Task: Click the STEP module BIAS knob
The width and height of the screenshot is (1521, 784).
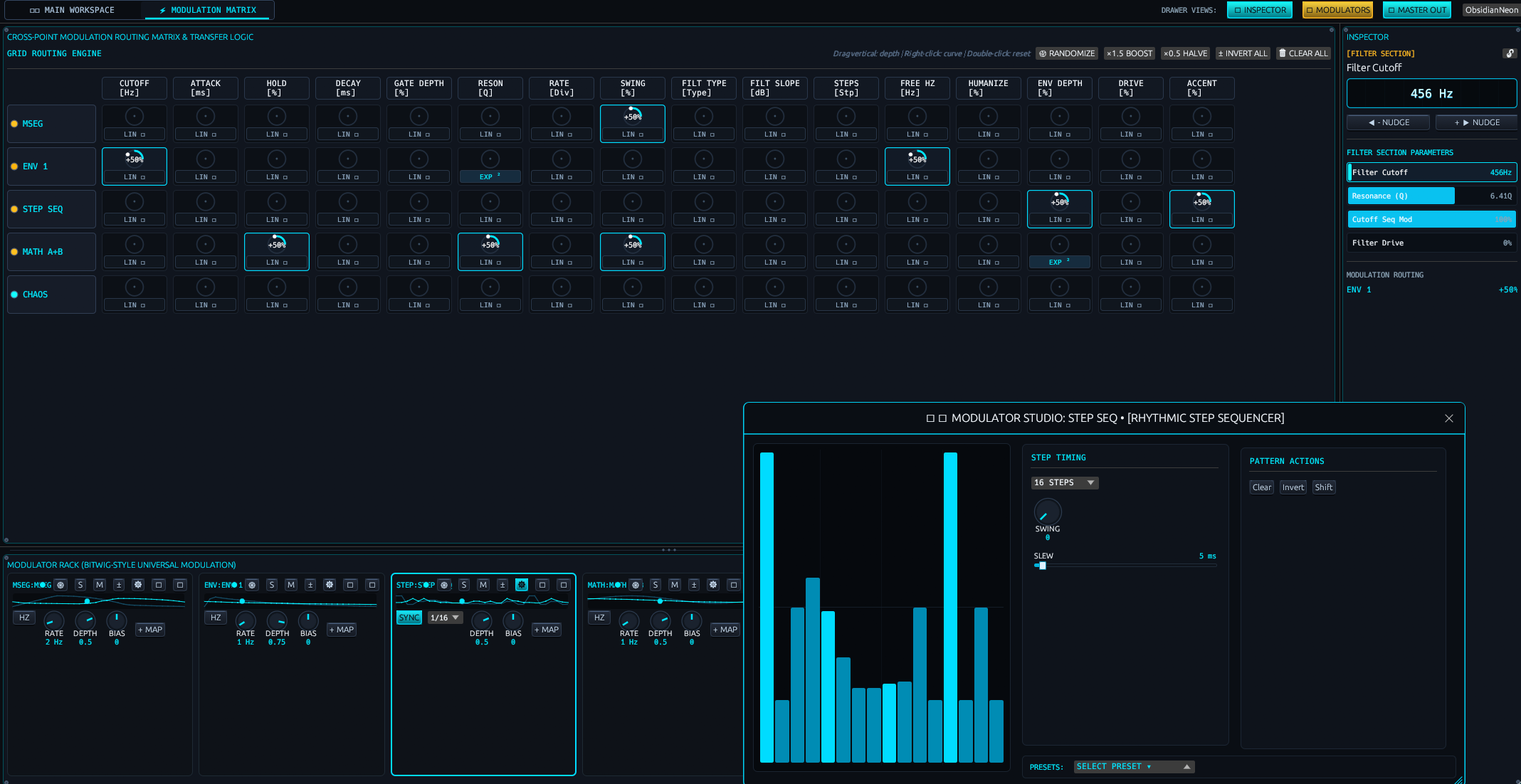Action: point(513,620)
